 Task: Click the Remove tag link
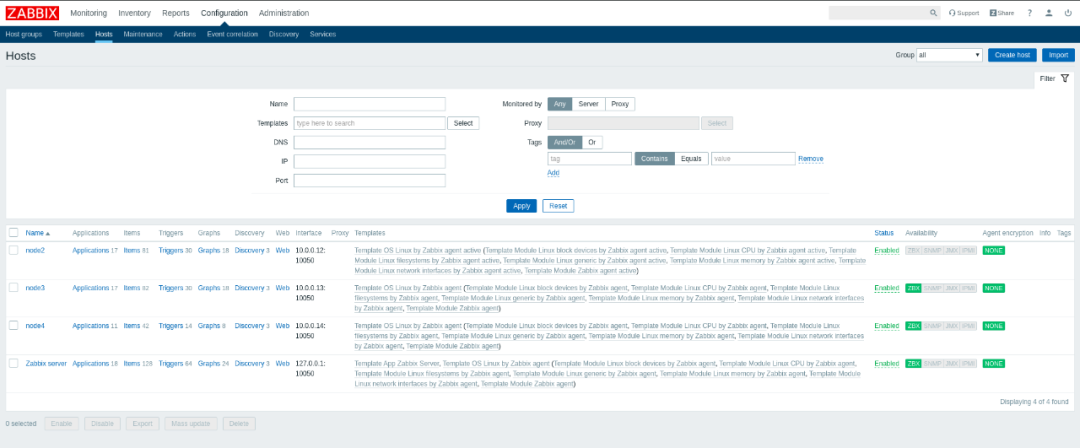point(811,159)
